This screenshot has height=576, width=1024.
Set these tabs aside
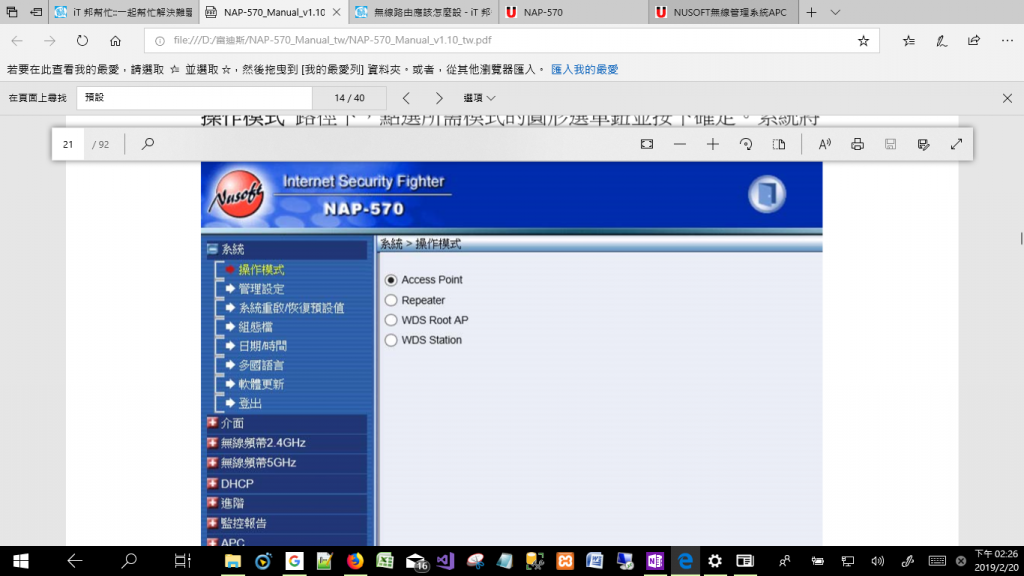point(37,12)
